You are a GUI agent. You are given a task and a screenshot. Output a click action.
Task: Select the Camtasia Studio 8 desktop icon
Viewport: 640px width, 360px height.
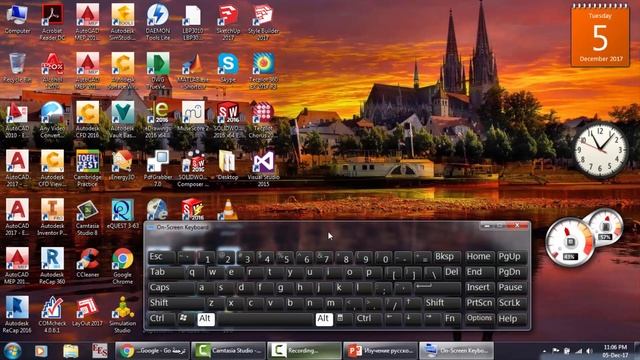[x=87, y=217]
